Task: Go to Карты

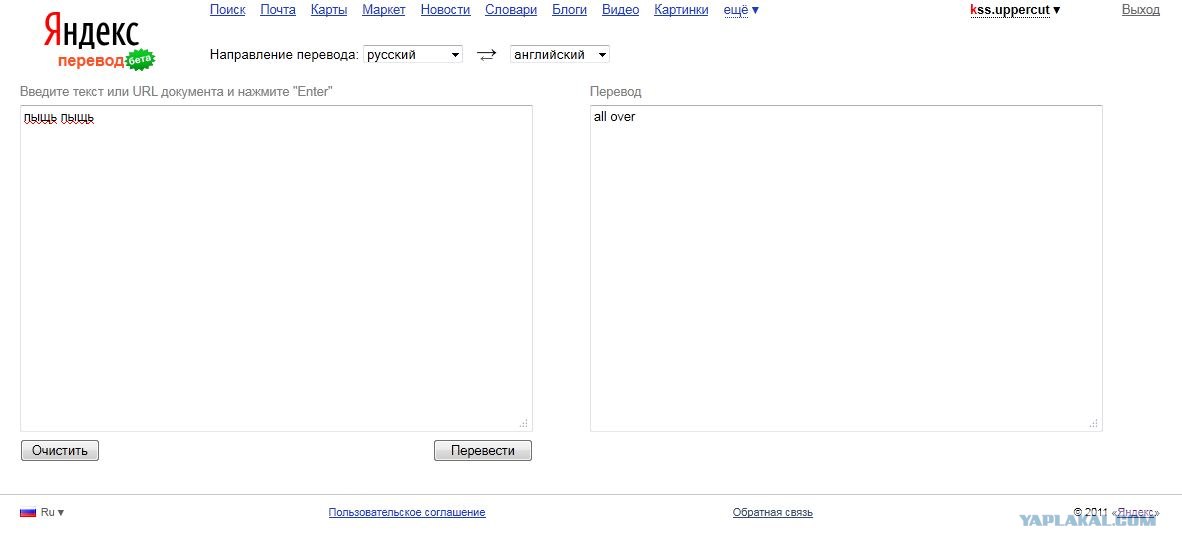Action: [x=329, y=10]
